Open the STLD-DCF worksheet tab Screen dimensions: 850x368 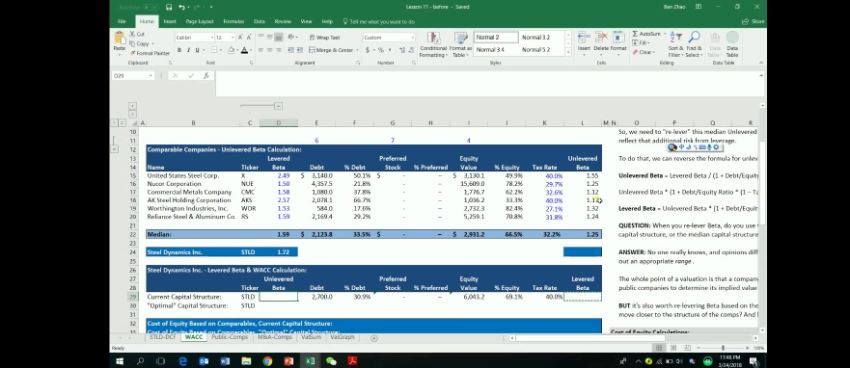(x=163, y=337)
